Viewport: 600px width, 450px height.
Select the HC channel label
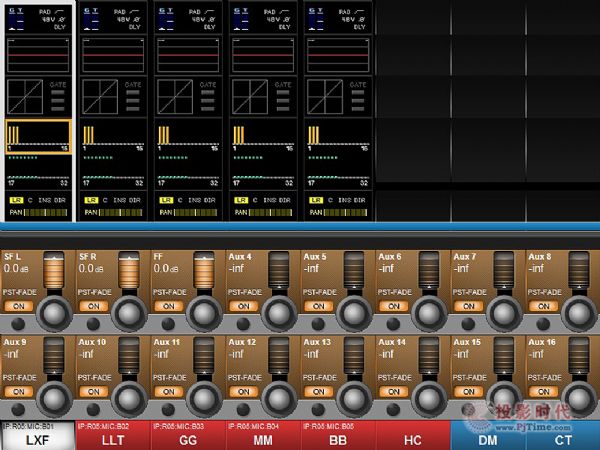412,439
